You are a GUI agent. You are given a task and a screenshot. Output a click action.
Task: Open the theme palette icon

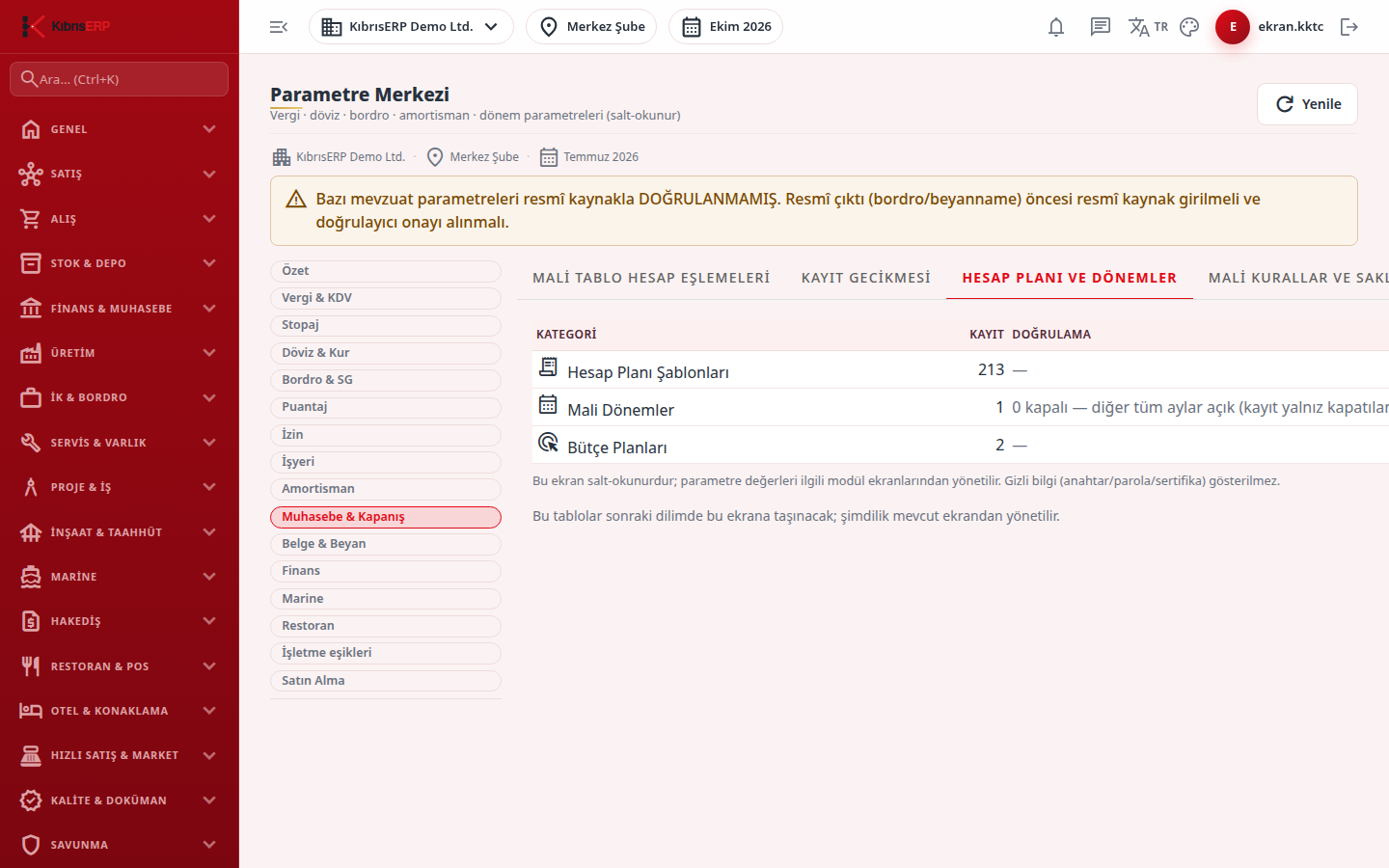pyautogui.click(x=1189, y=27)
